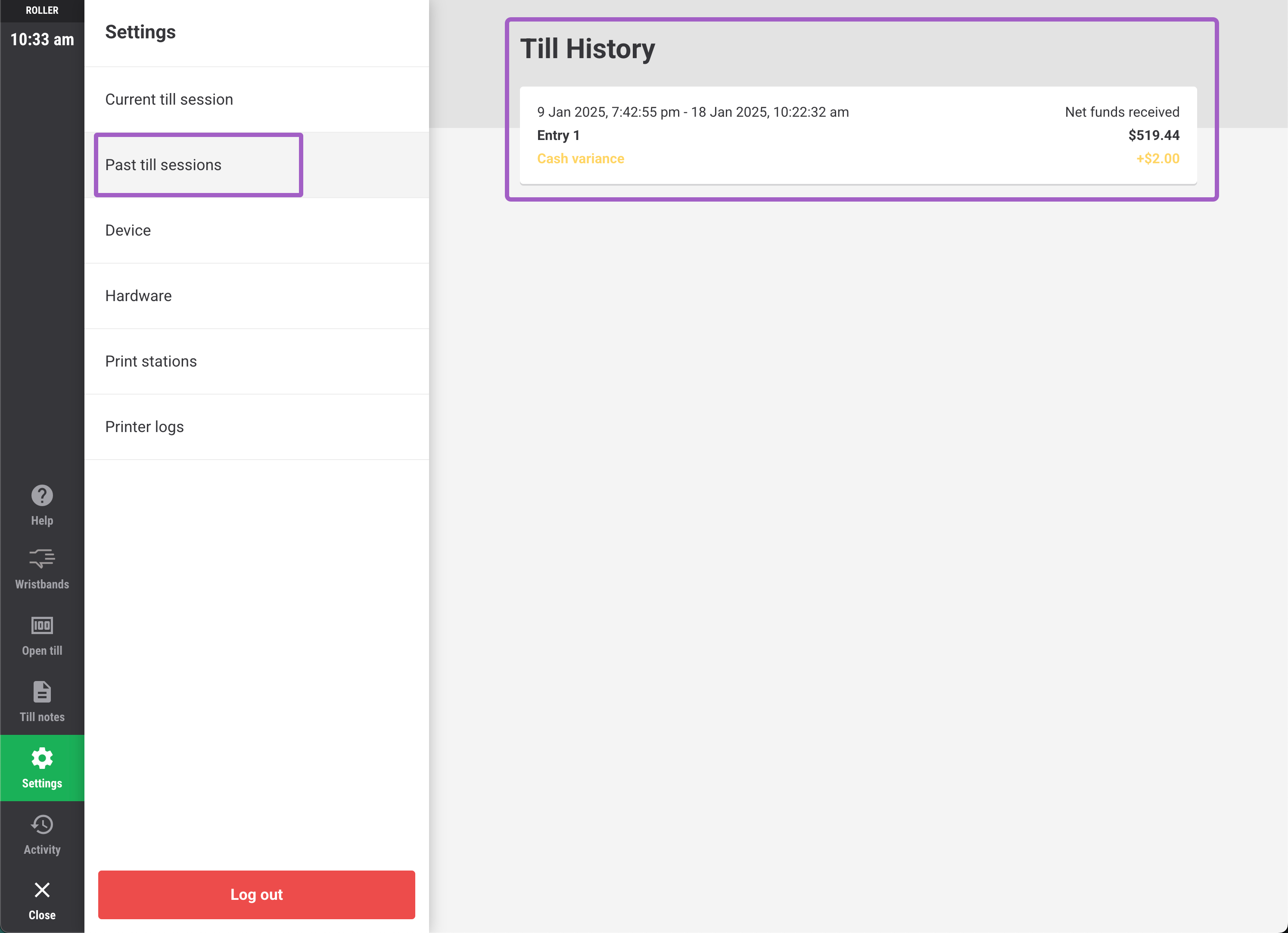Click the Open till cash drawer icon
This screenshot has width=1288, height=933.
tap(42, 626)
